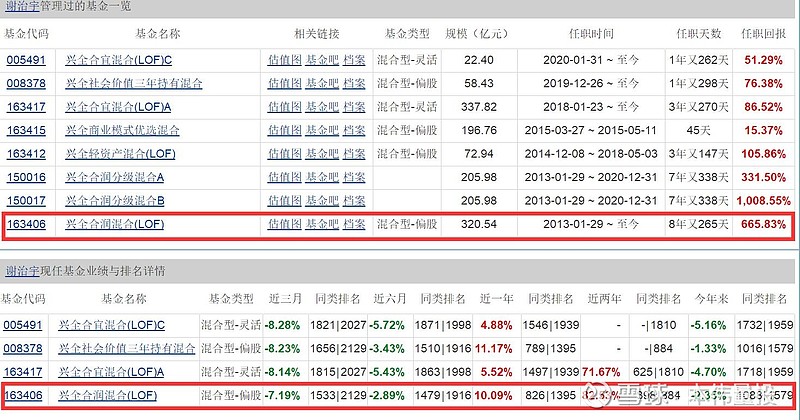The height and width of the screenshot is (420, 800).
Task: Open 兴全合润分级混合B fund name
Action: (115, 201)
